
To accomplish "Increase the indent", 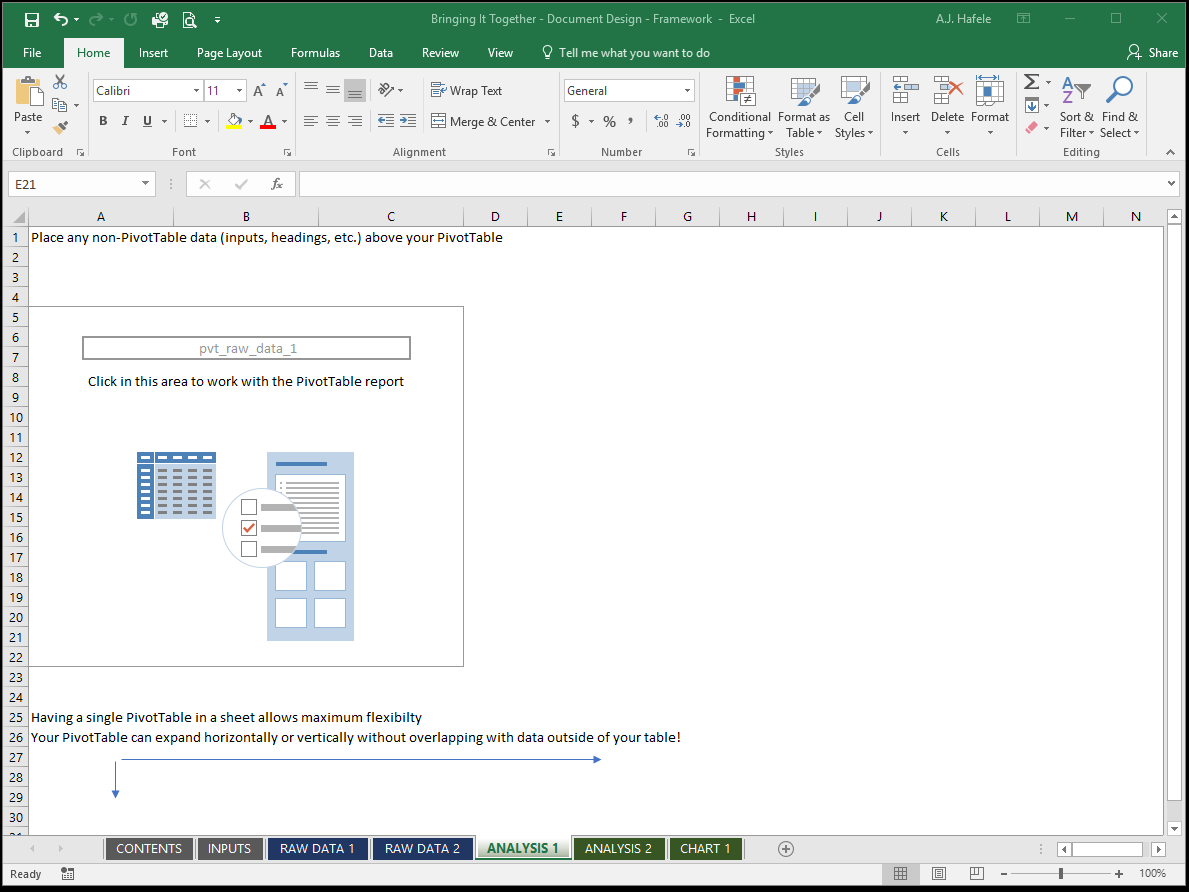I will point(408,121).
